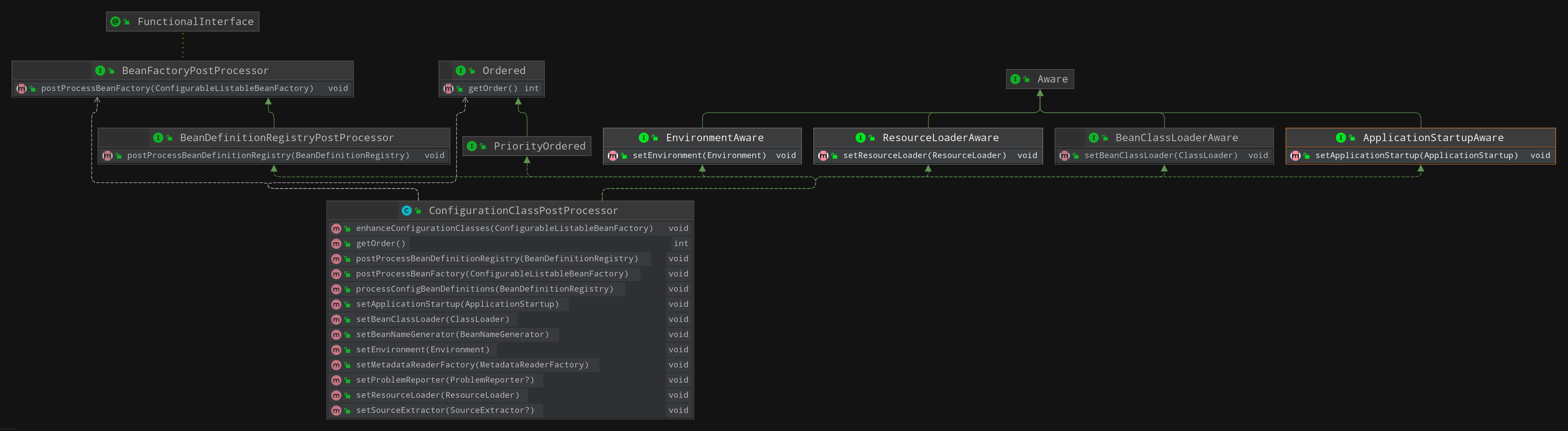1568x431 pixels.
Task: Click method icon beside setApplicationStartup in ApplicationStartupAware node
Action: pos(1295,156)
